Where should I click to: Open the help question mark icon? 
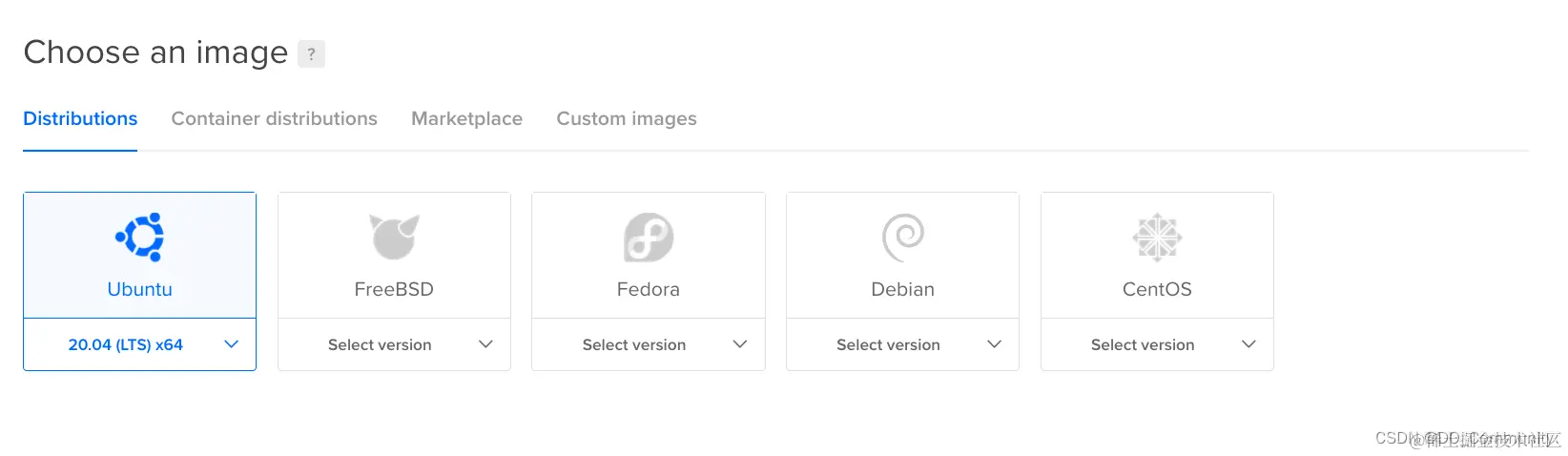click(x=311, y=54)
